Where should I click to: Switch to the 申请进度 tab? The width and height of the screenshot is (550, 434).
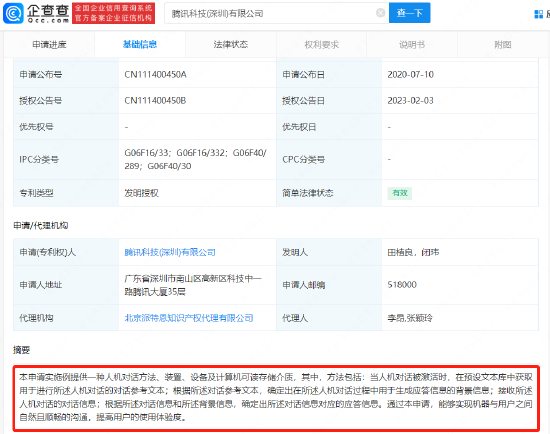49,45
